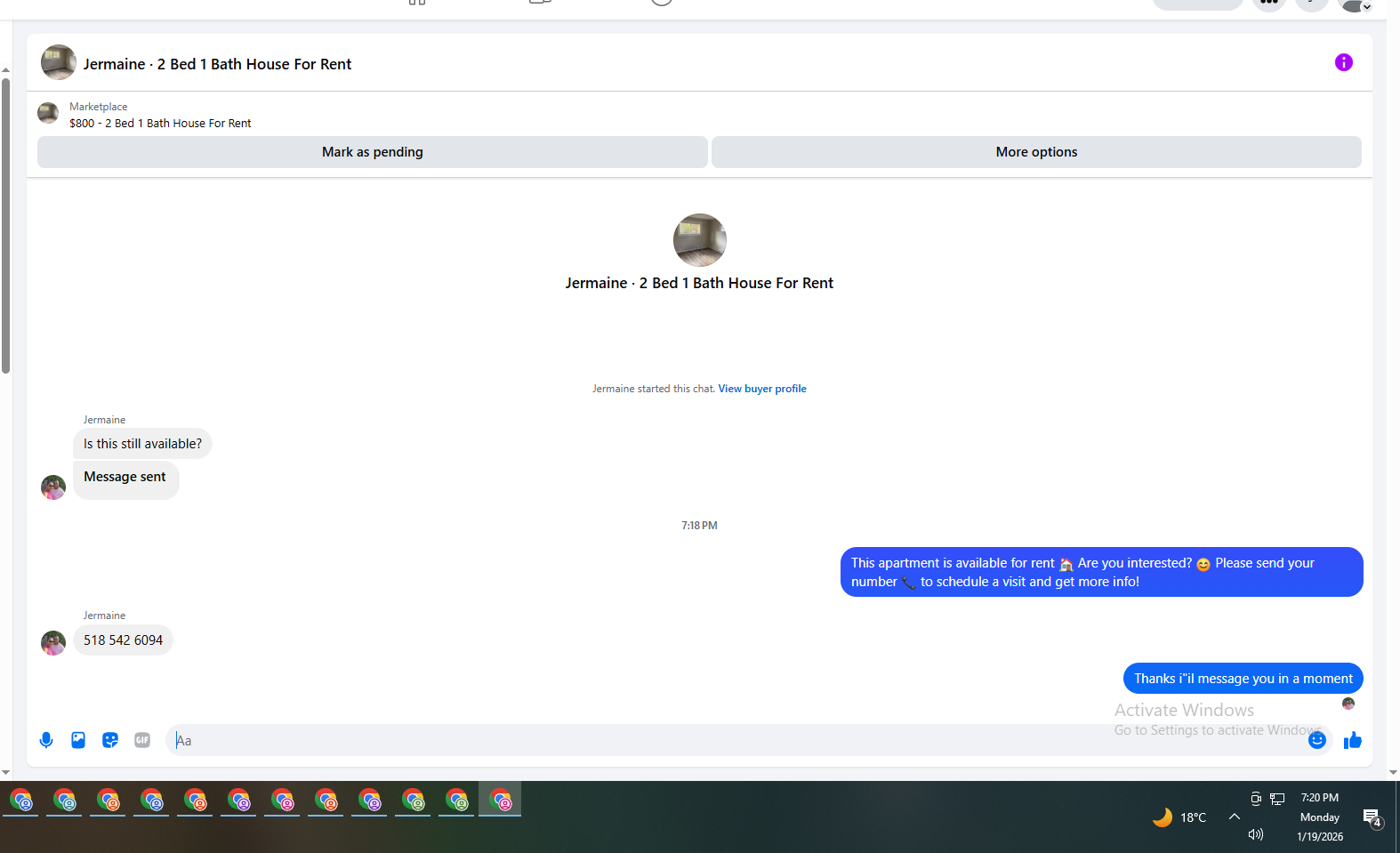Open the GIF picker
The image size is (1400, 853).
point(142,740)
